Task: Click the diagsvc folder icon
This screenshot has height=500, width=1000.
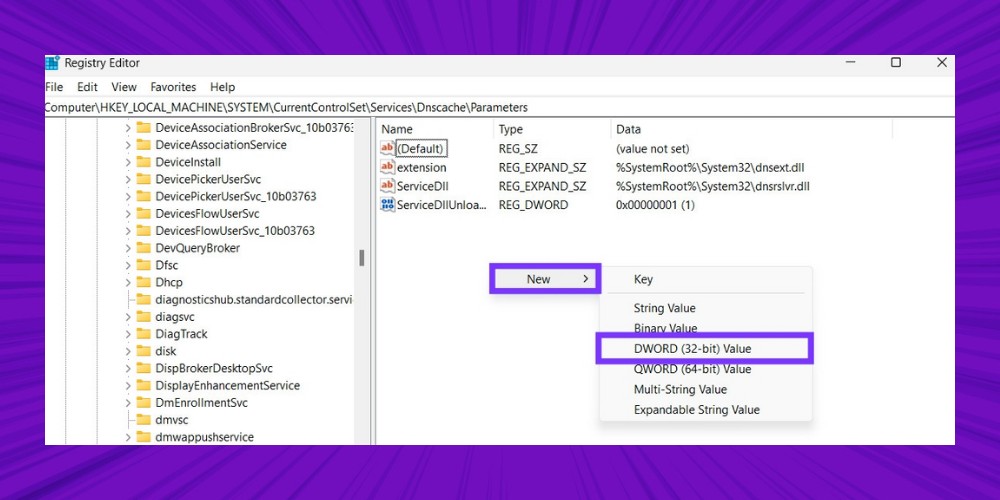Action: tap(143, 317)
